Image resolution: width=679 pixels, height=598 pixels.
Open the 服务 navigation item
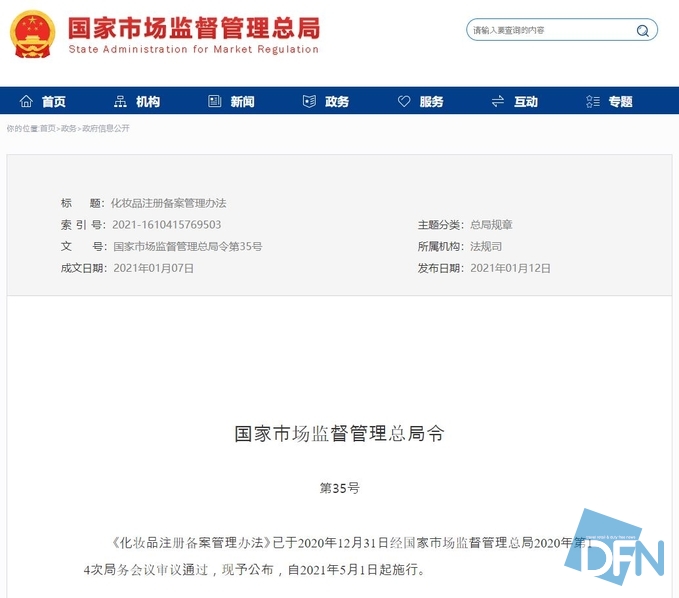[x=431, y=102]
